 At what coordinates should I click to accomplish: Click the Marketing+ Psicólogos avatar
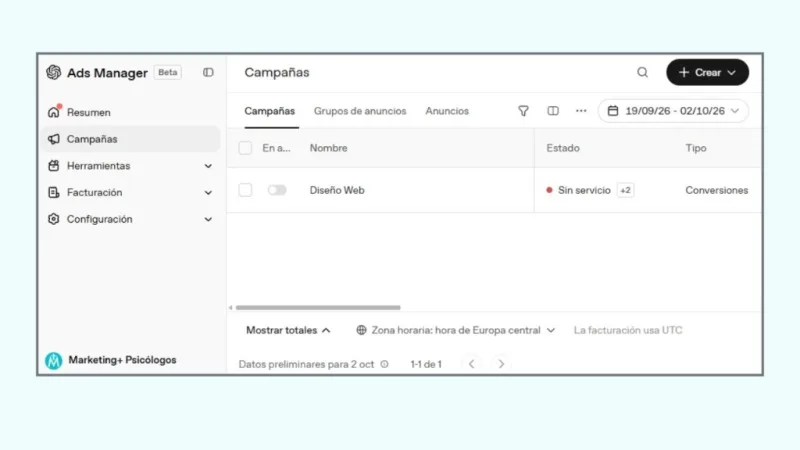point(54,360)
